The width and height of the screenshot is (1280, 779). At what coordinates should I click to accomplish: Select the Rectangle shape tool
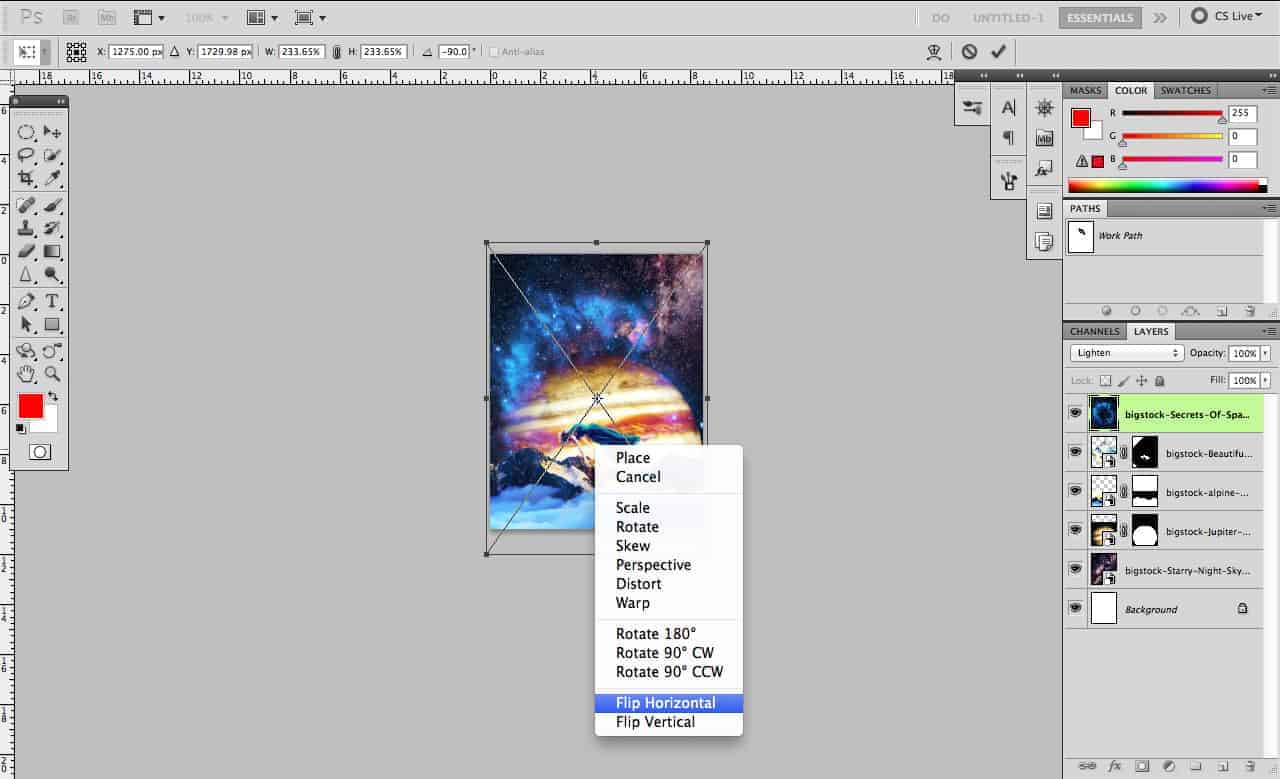53,324
